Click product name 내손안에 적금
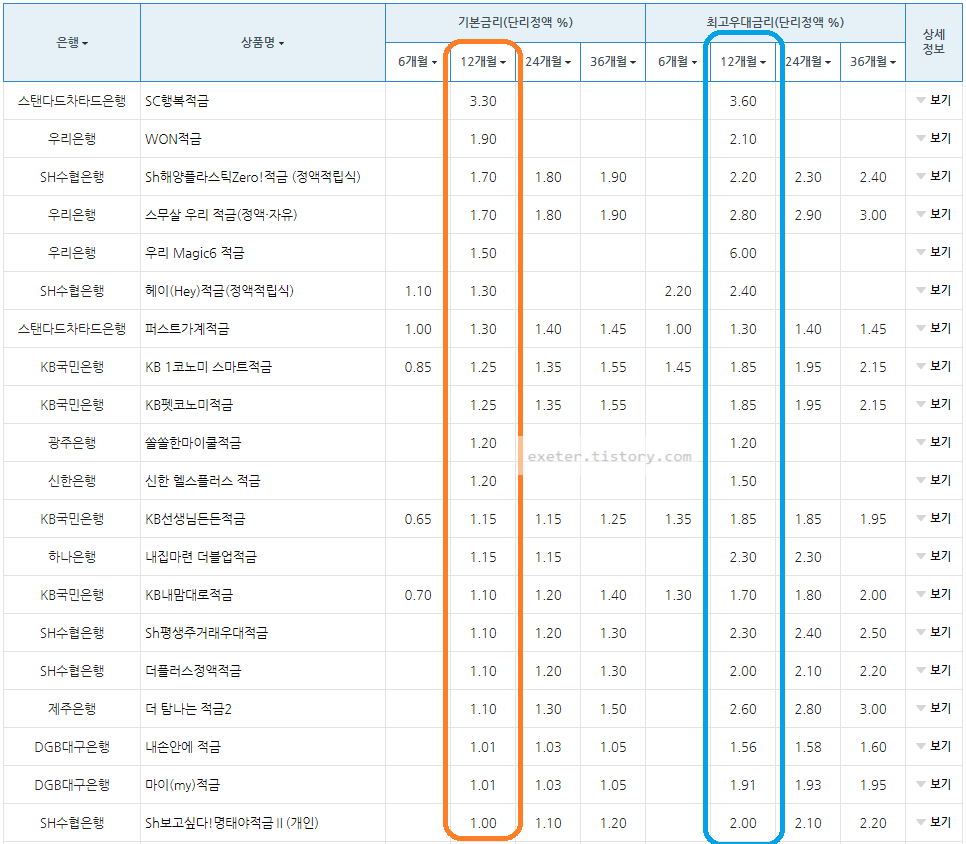966x844 pixels. point(183,747)
